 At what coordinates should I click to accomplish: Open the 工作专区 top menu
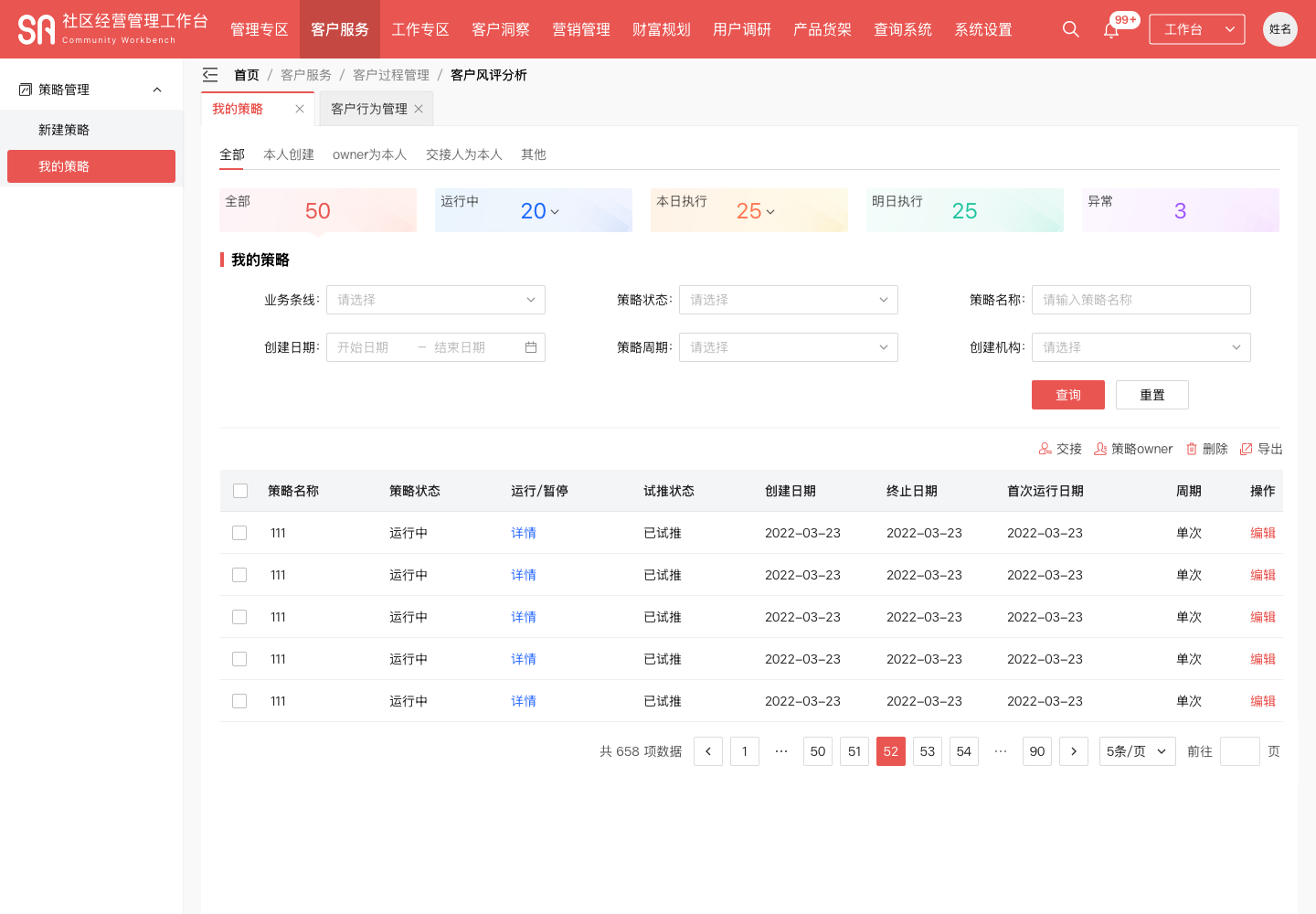[420, 29]
